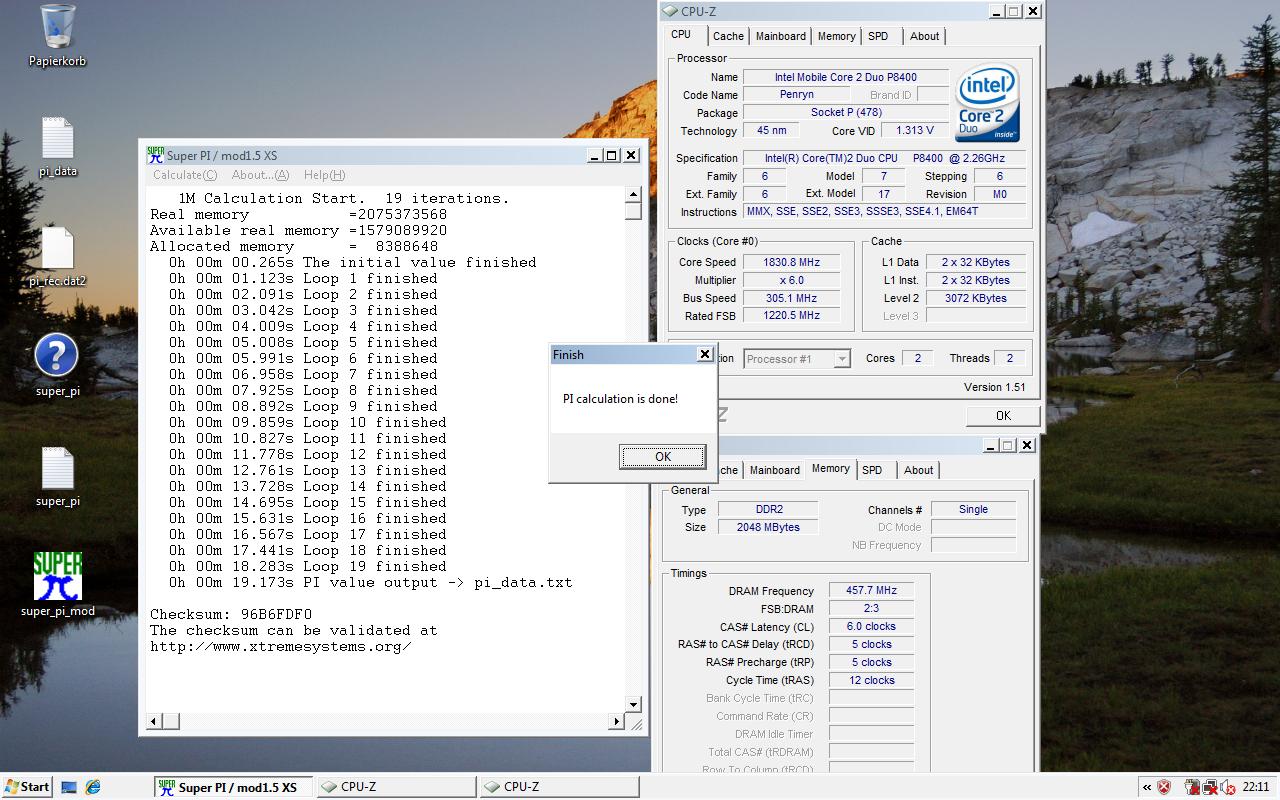Click the Penryn code name field

(797, 95)
